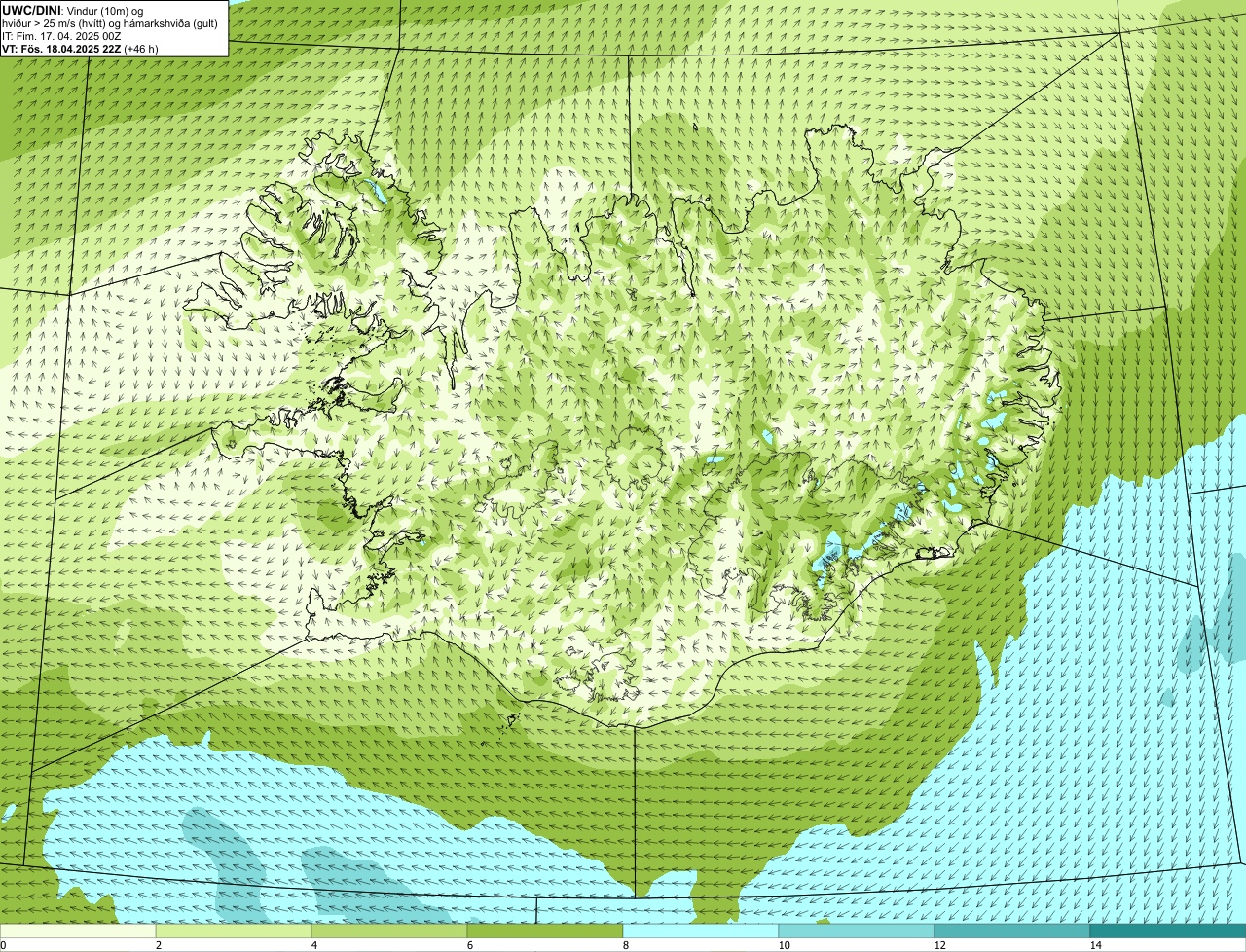Click the 4–6 m/s medium green legend swatch
The height and width of the screenshot is (952, 1246).
point(389,931)
